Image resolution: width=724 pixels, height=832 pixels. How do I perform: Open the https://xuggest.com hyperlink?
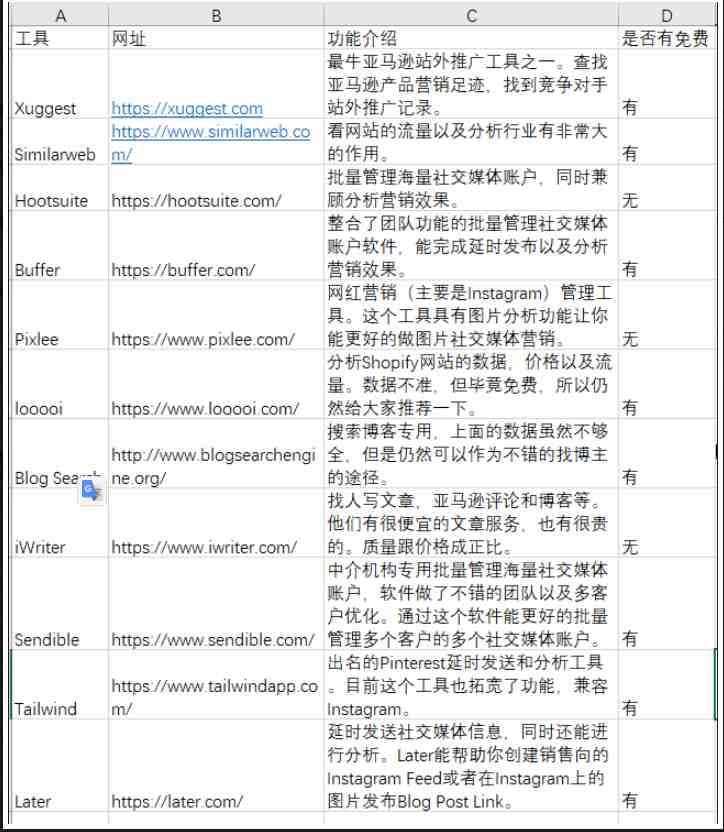[187, 109]
